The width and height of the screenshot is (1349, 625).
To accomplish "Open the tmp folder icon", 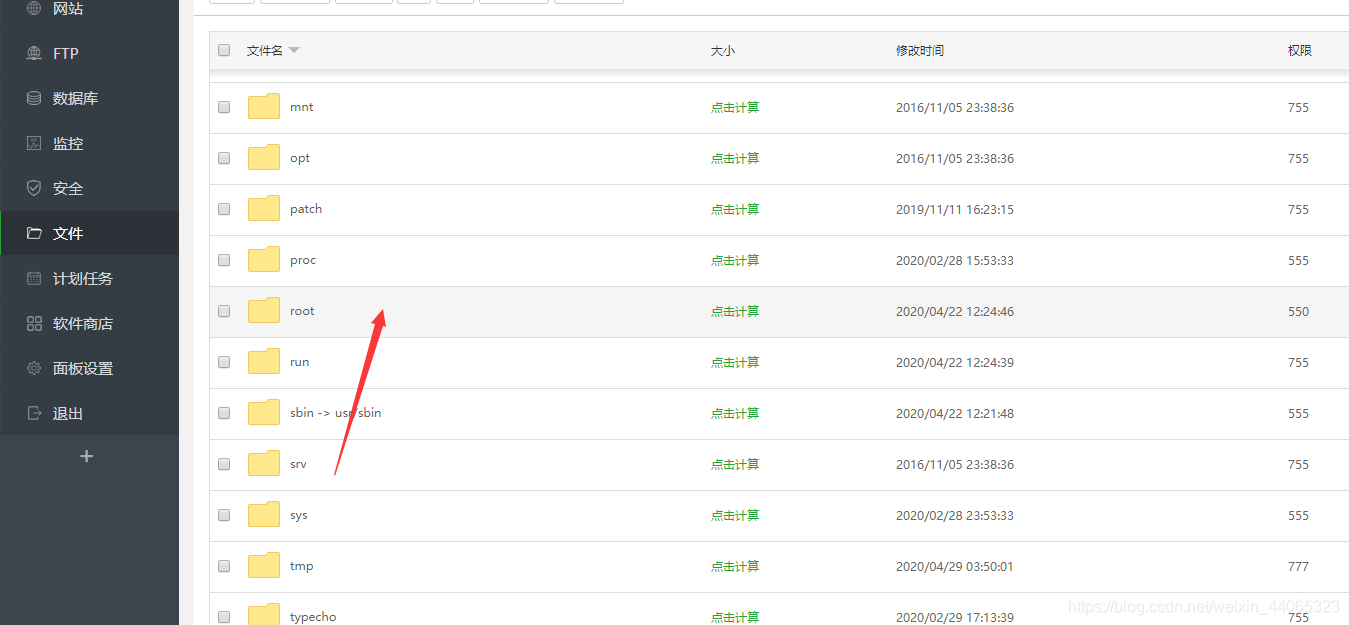I will pyautogui.click(x=264, y=566).
